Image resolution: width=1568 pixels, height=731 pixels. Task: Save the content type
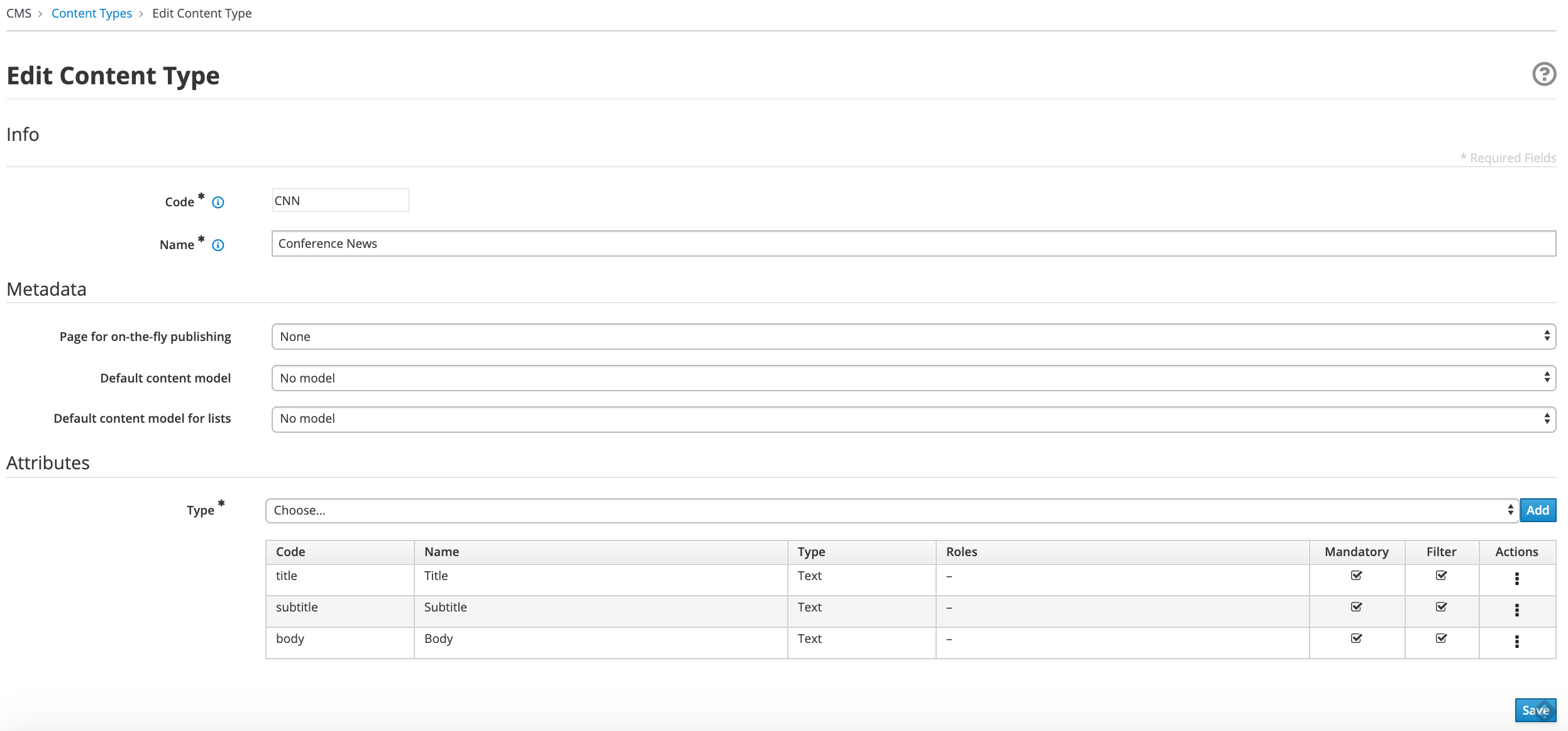pos(1535,710)
